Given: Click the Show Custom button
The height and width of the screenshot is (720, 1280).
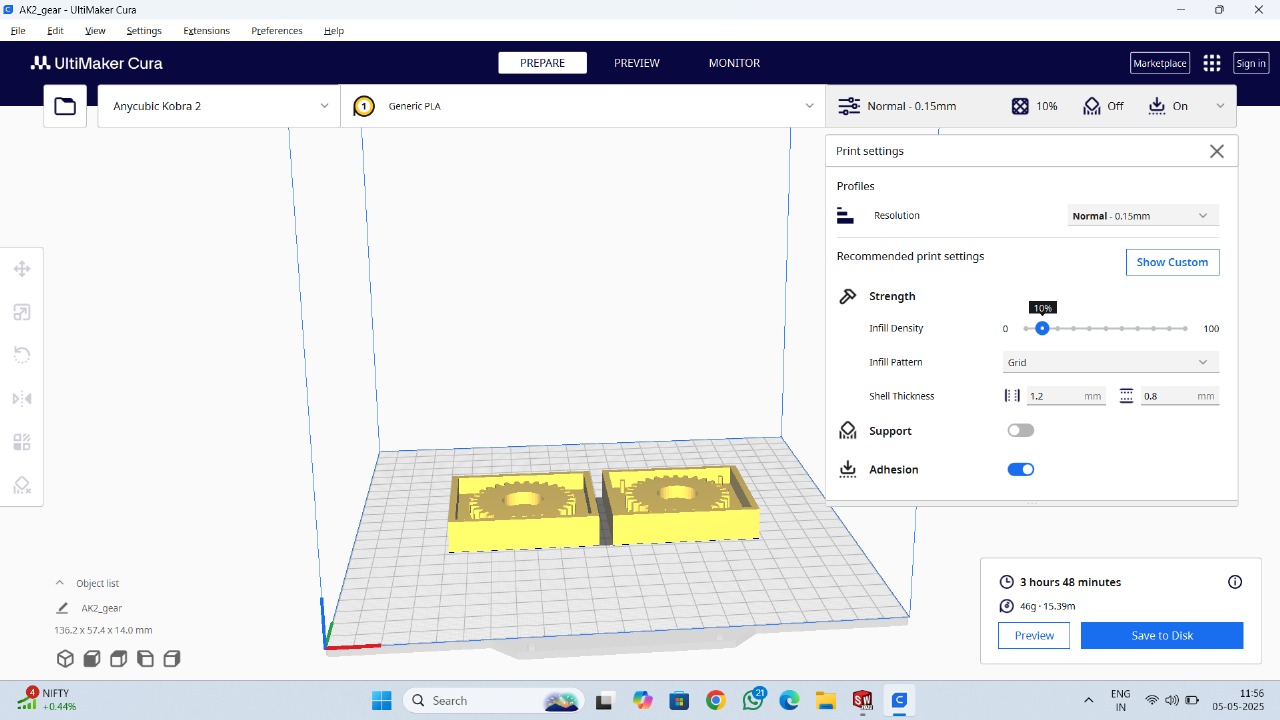Looking at the screenshot, I should point(1172,262).
